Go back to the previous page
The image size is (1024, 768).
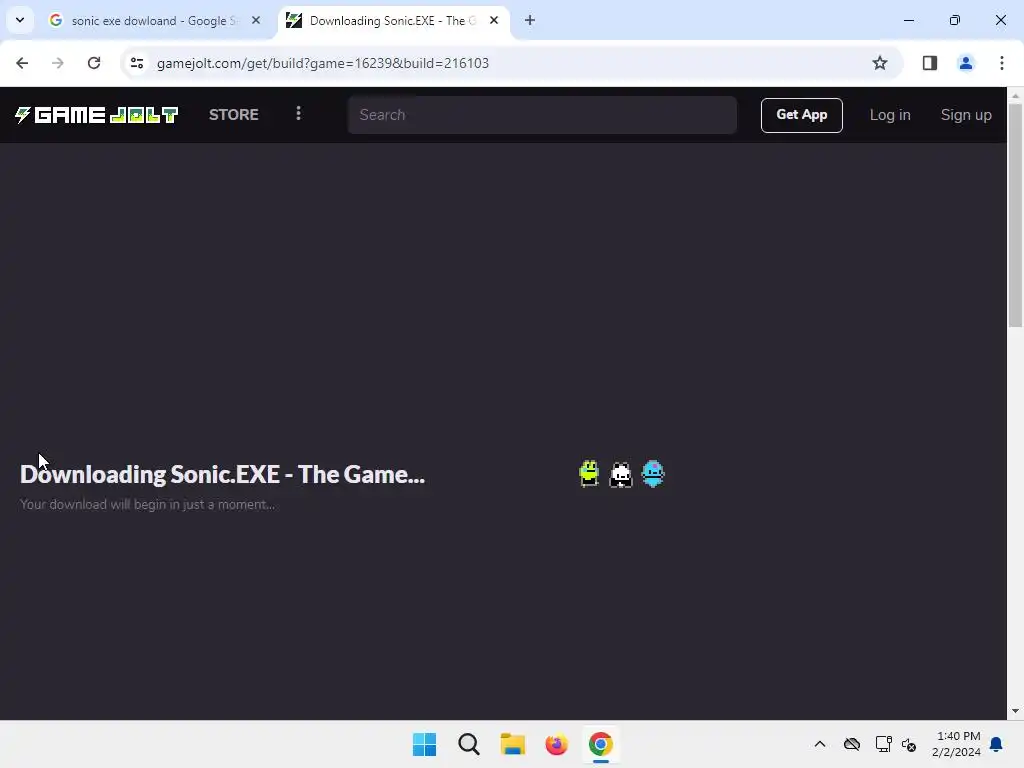22,63
